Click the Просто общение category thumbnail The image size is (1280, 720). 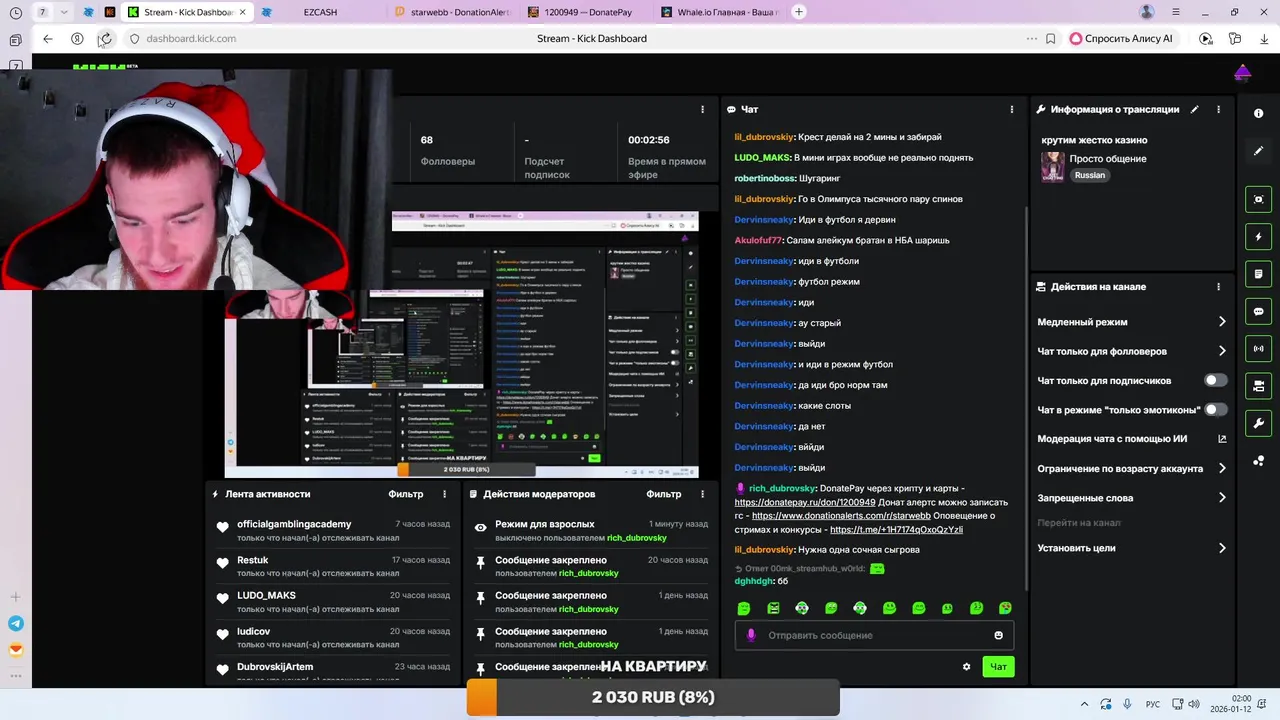[1052, 166]
